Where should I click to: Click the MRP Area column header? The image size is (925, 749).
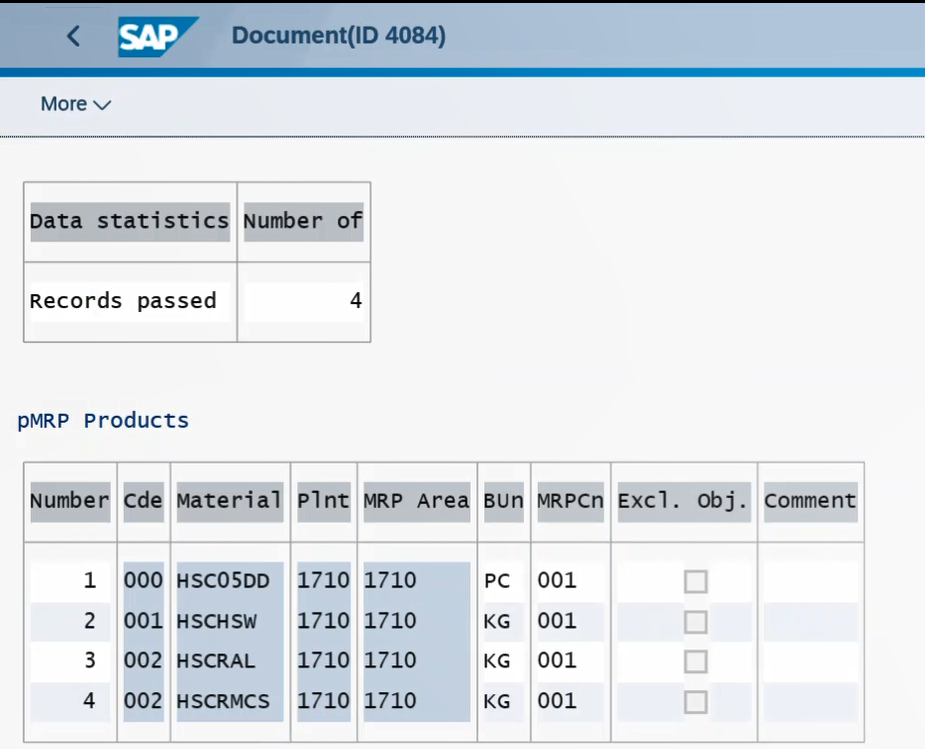pyautogui.click(x=416, y=501)
